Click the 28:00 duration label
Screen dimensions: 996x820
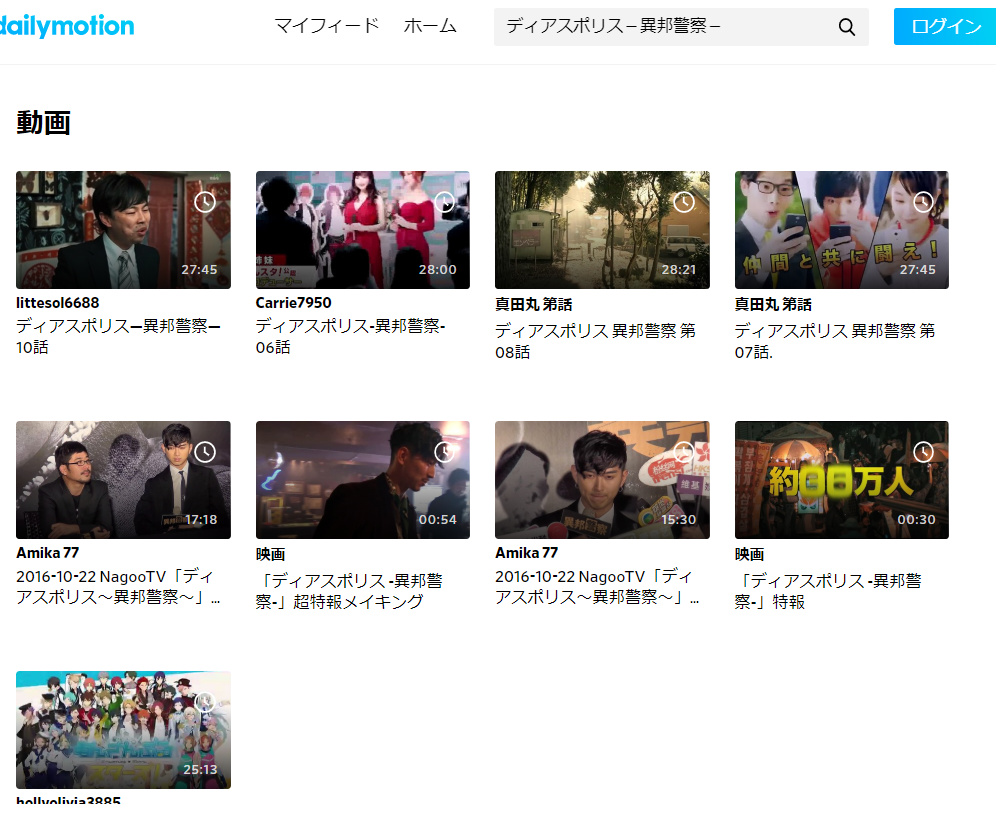pyautogui.click(x=438, y=270)
